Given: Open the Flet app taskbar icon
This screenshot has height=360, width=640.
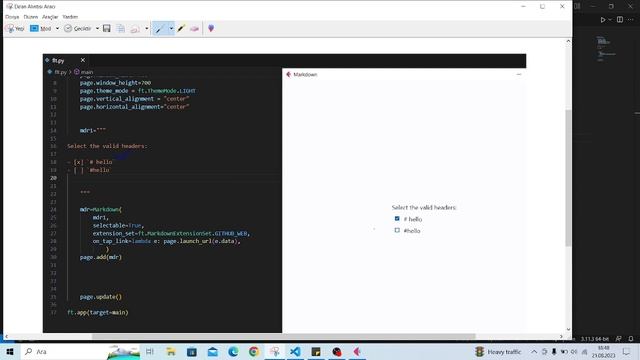Looking at the screenshot, I should pos(357,351).
